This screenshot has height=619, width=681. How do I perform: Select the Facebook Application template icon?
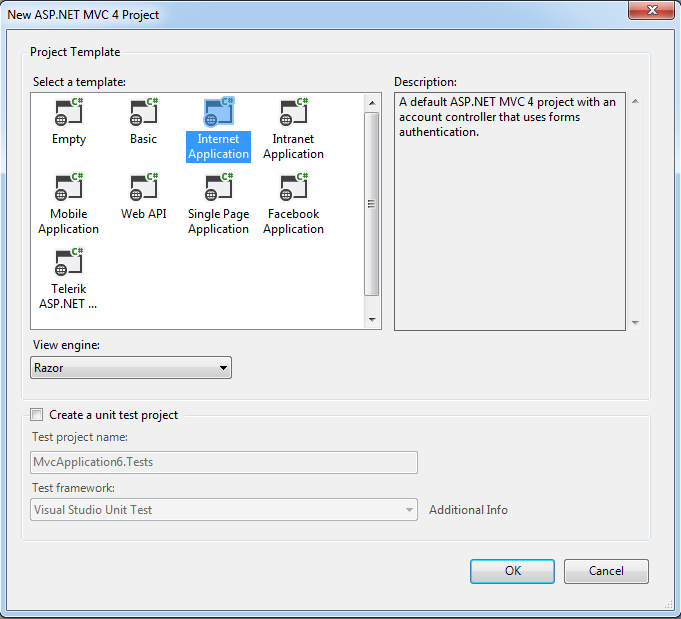pyautogui.click(x=294, y=187)
